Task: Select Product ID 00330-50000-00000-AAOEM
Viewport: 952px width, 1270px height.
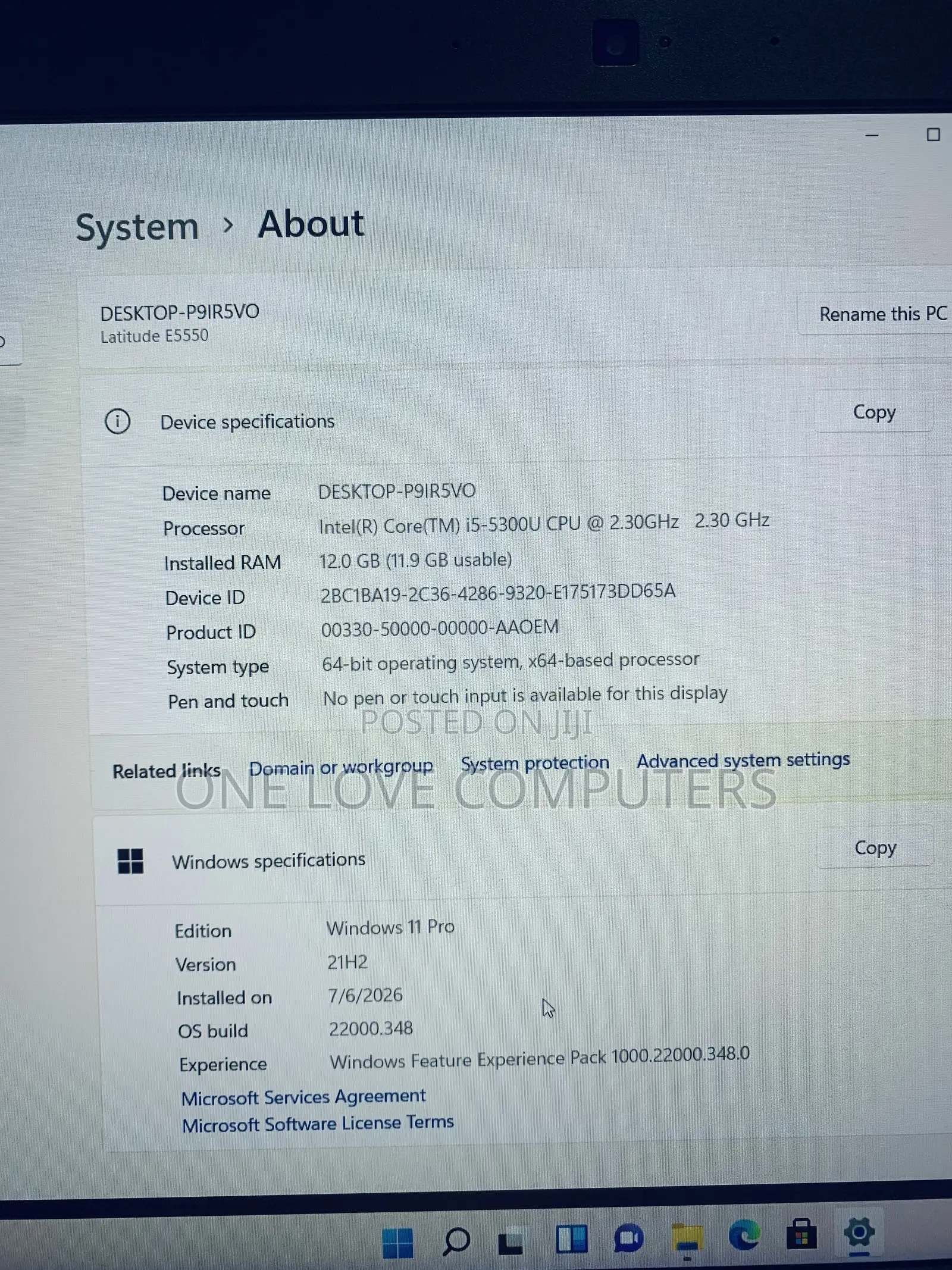Action: click(440, 628)
